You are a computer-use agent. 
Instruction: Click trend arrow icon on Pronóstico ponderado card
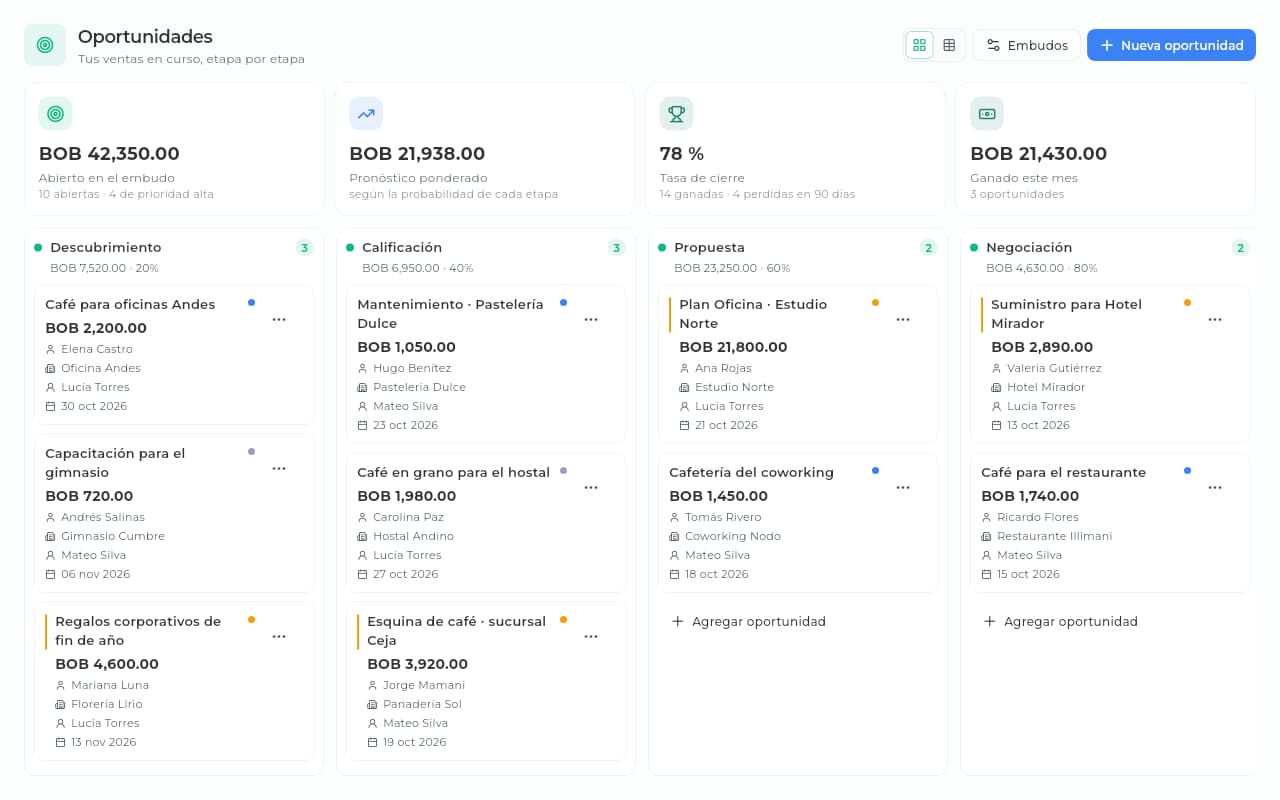pyautogui.click(x=366, y=113)
